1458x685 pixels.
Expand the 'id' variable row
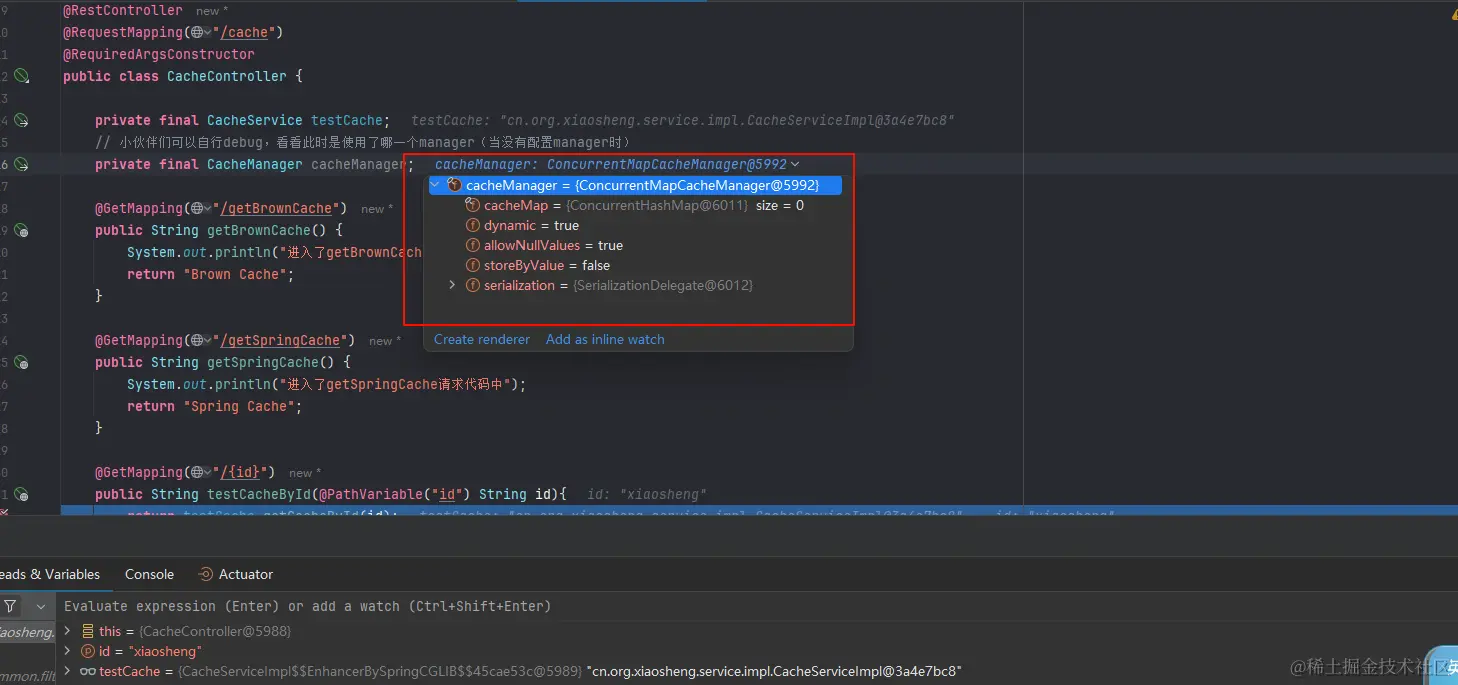coord(68,651)
